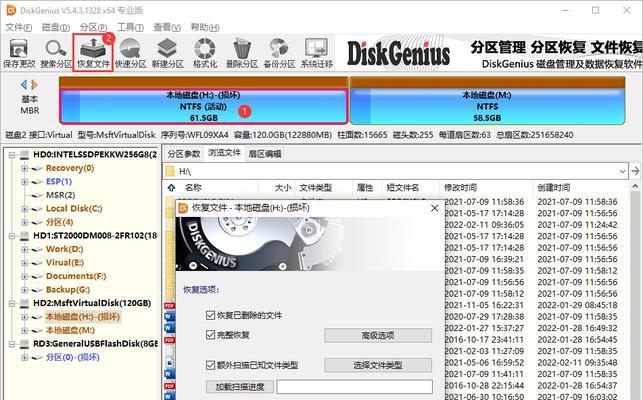Click the up-folder arrow icon in file list header
This screenshot has height=400, width=643.
click(x=171, y=188)
